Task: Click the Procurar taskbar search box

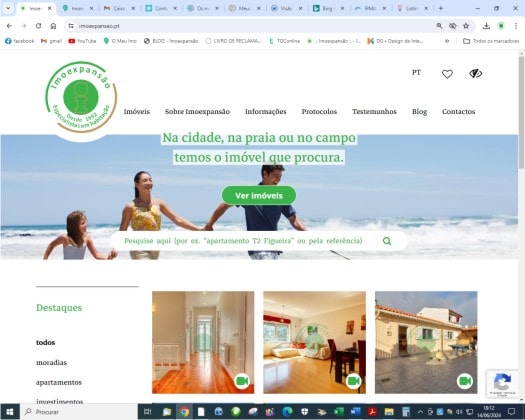Action: tap(79, 412)
